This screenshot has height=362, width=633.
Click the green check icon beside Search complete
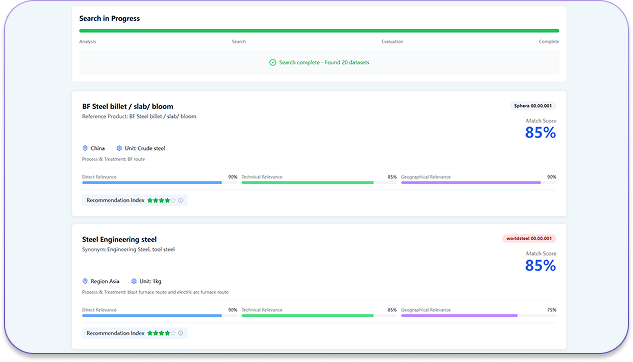click(x=272, y=63)
